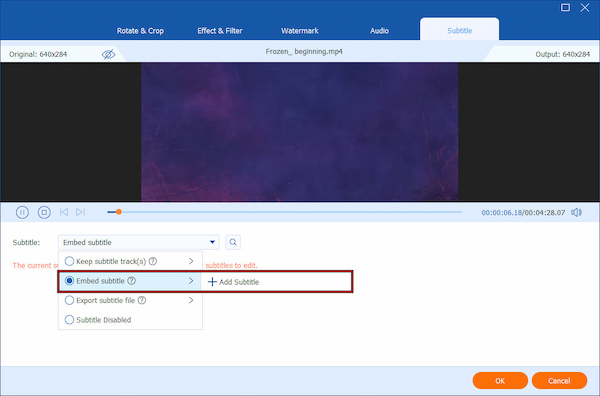Click the Output: 640x284 label
The height and width of the screenshot is (396, 600).
coord(562,54)
